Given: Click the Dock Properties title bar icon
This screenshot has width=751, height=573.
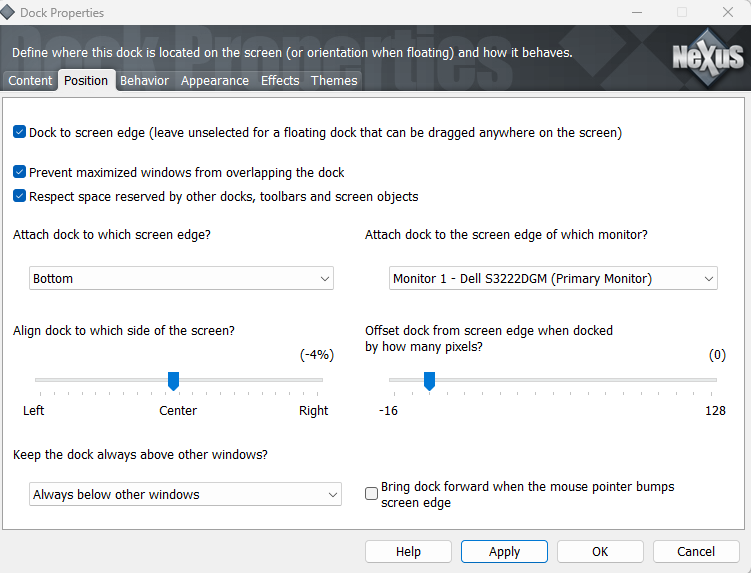Looking at the screenshot, I should (9, 13).
